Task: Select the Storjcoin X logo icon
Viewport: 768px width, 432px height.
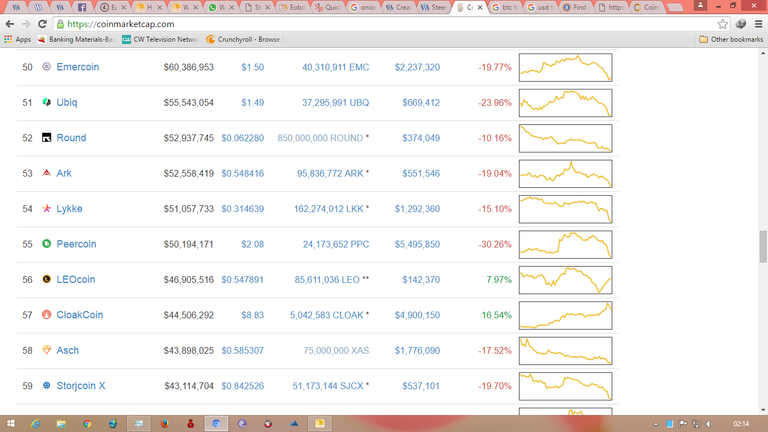Action: tap(47, 385)
